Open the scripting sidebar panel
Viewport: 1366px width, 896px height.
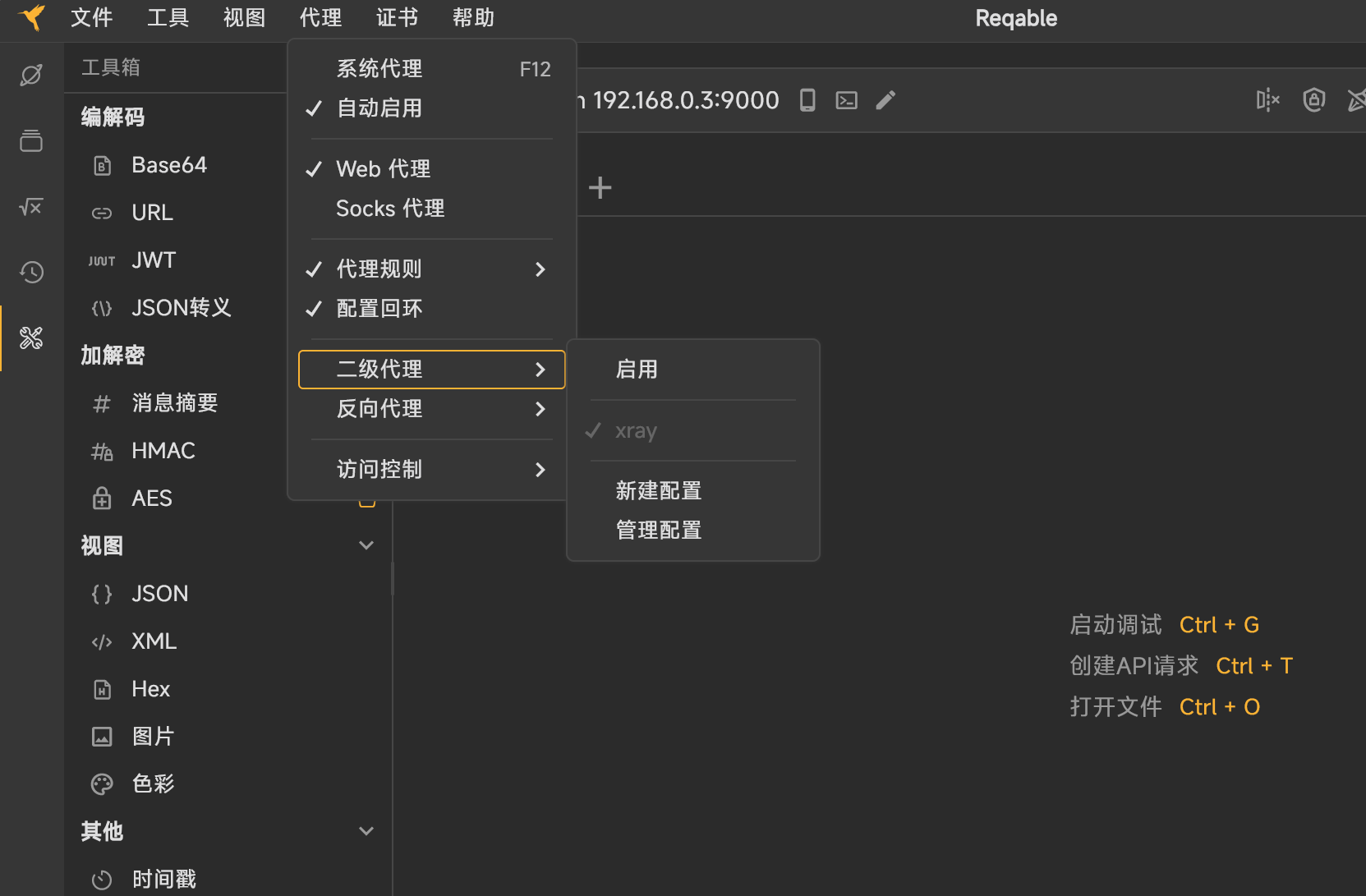(30, 207)
